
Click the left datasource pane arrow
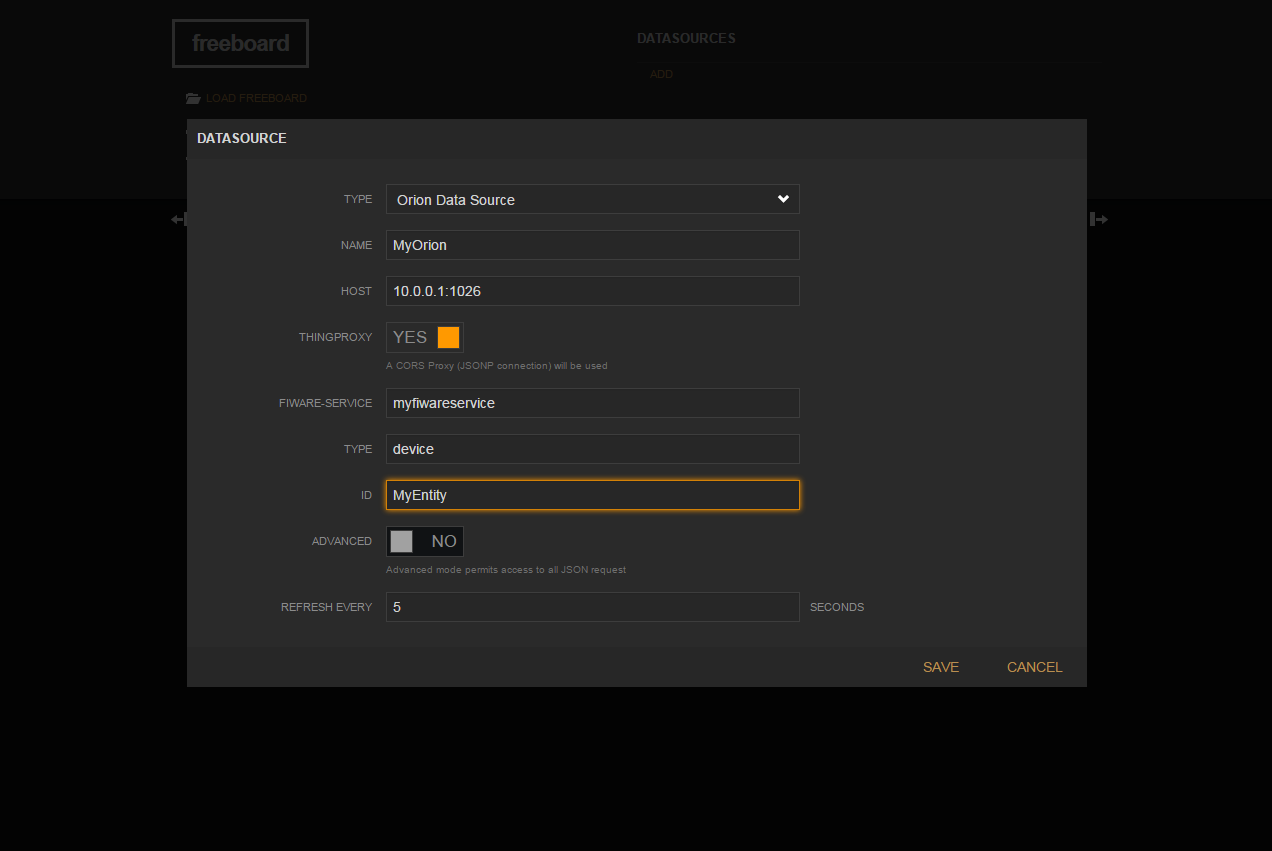pos(178,218)
